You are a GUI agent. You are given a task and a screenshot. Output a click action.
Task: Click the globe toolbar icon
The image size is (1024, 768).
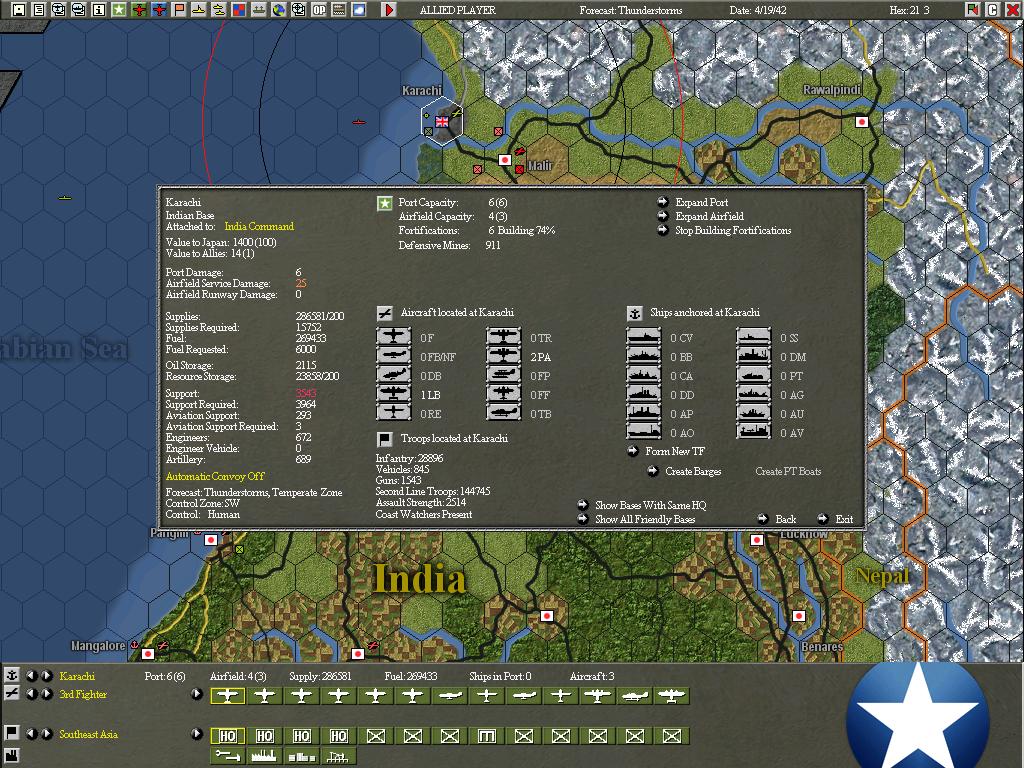(279, 9)
